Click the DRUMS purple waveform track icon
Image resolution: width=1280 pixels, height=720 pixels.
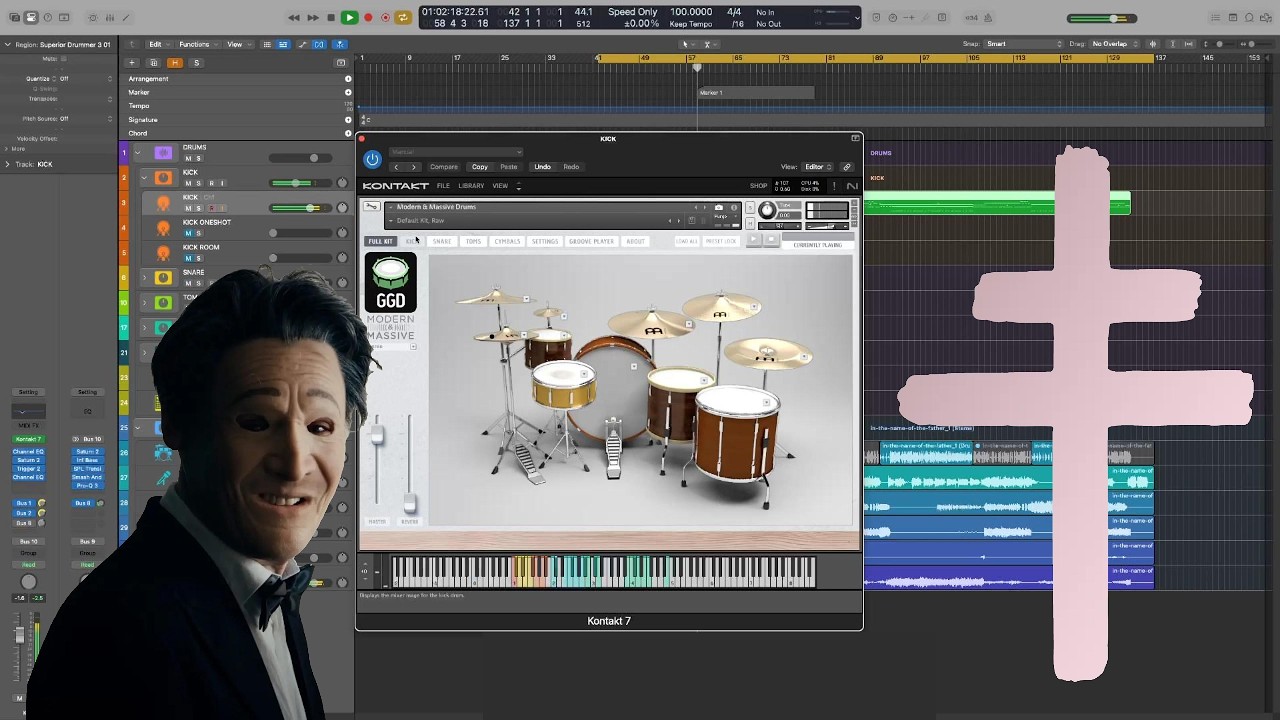point(163,153)
